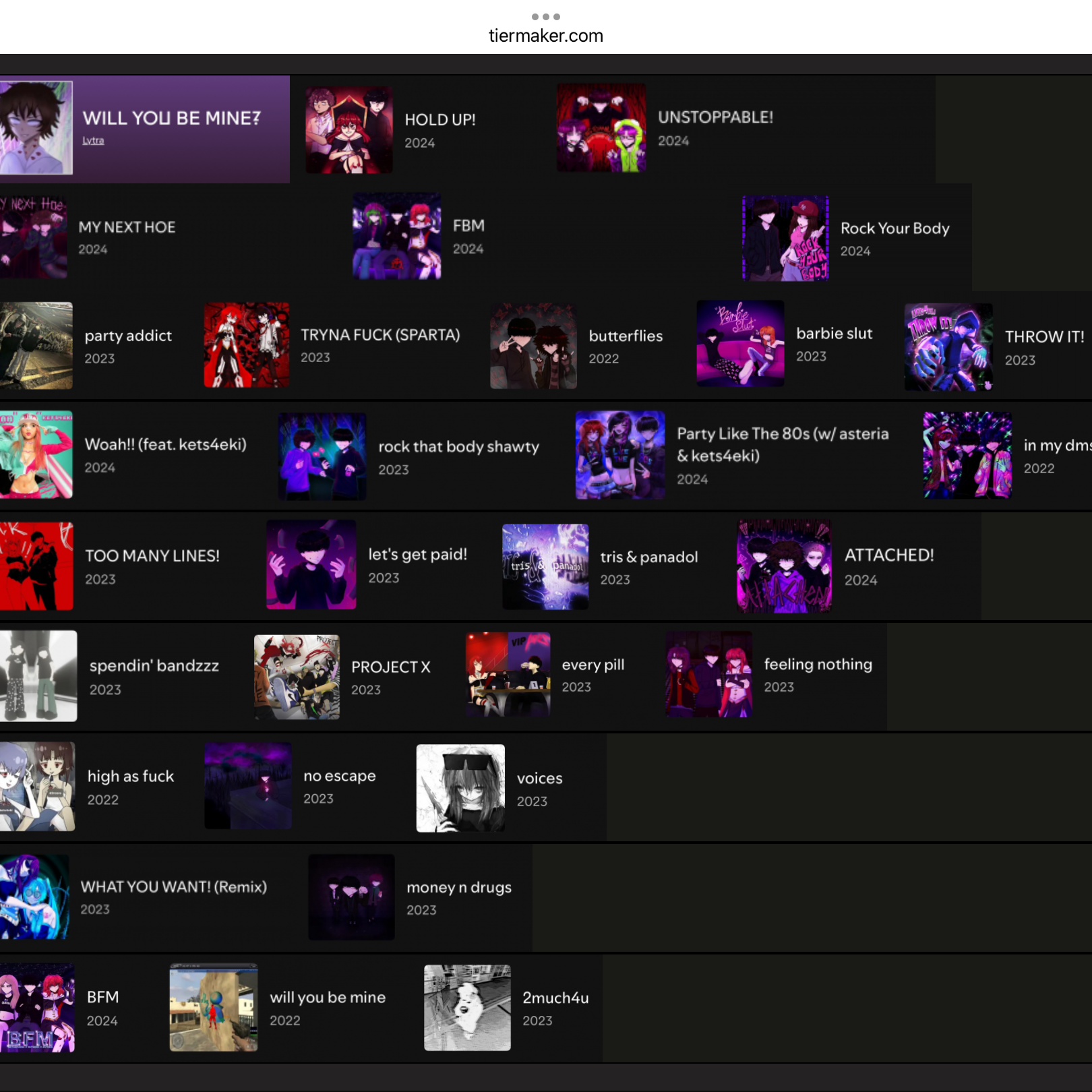Open the UNSTOPPABLE! cover art
This screenshot has width=1092, height=1092.
point(601,128)
